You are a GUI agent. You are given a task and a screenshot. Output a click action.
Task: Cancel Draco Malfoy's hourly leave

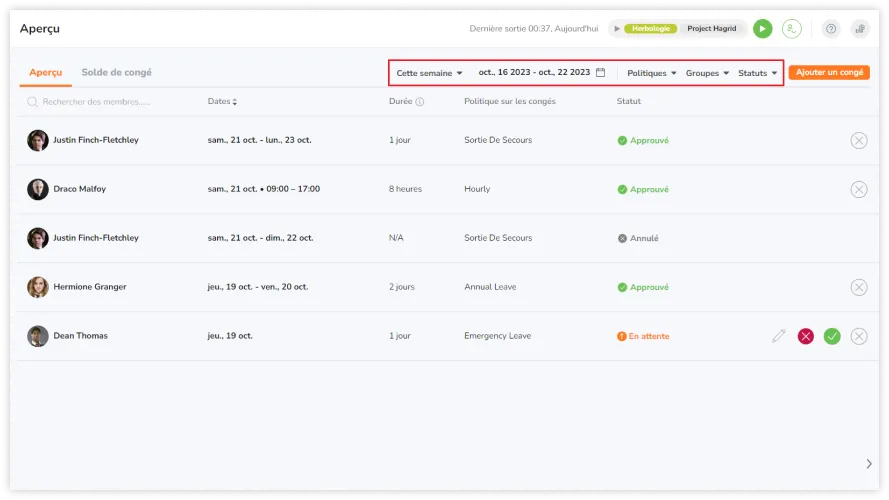coord(858,189)
